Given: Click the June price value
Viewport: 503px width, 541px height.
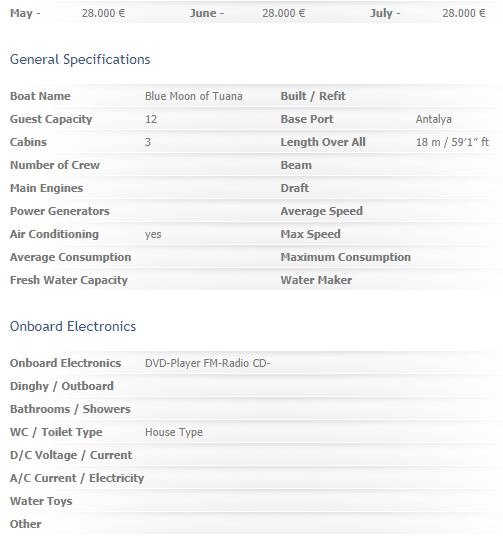Looking at the screenshot, I should (x=284, y=13).
